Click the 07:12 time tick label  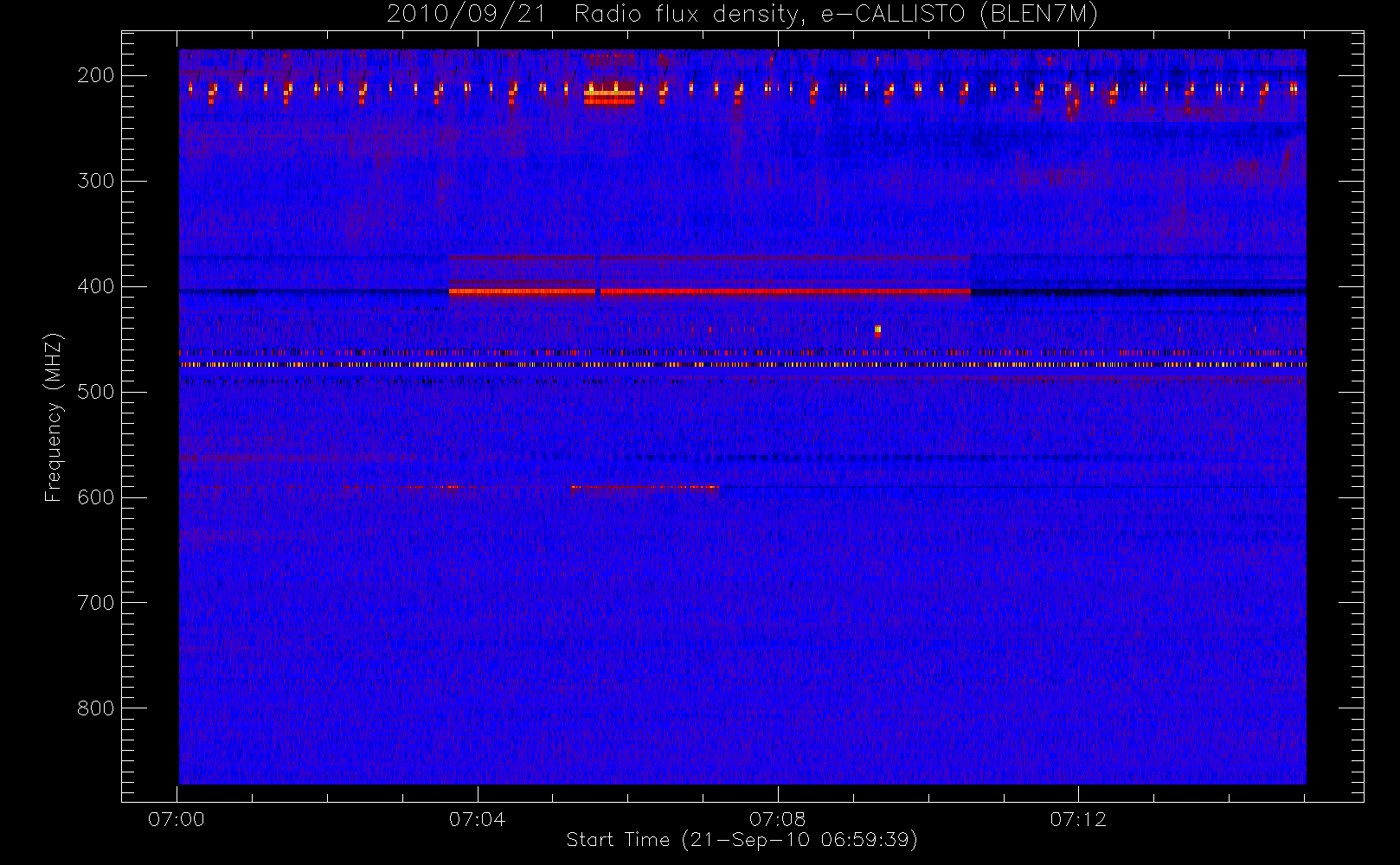point(1078,819)
